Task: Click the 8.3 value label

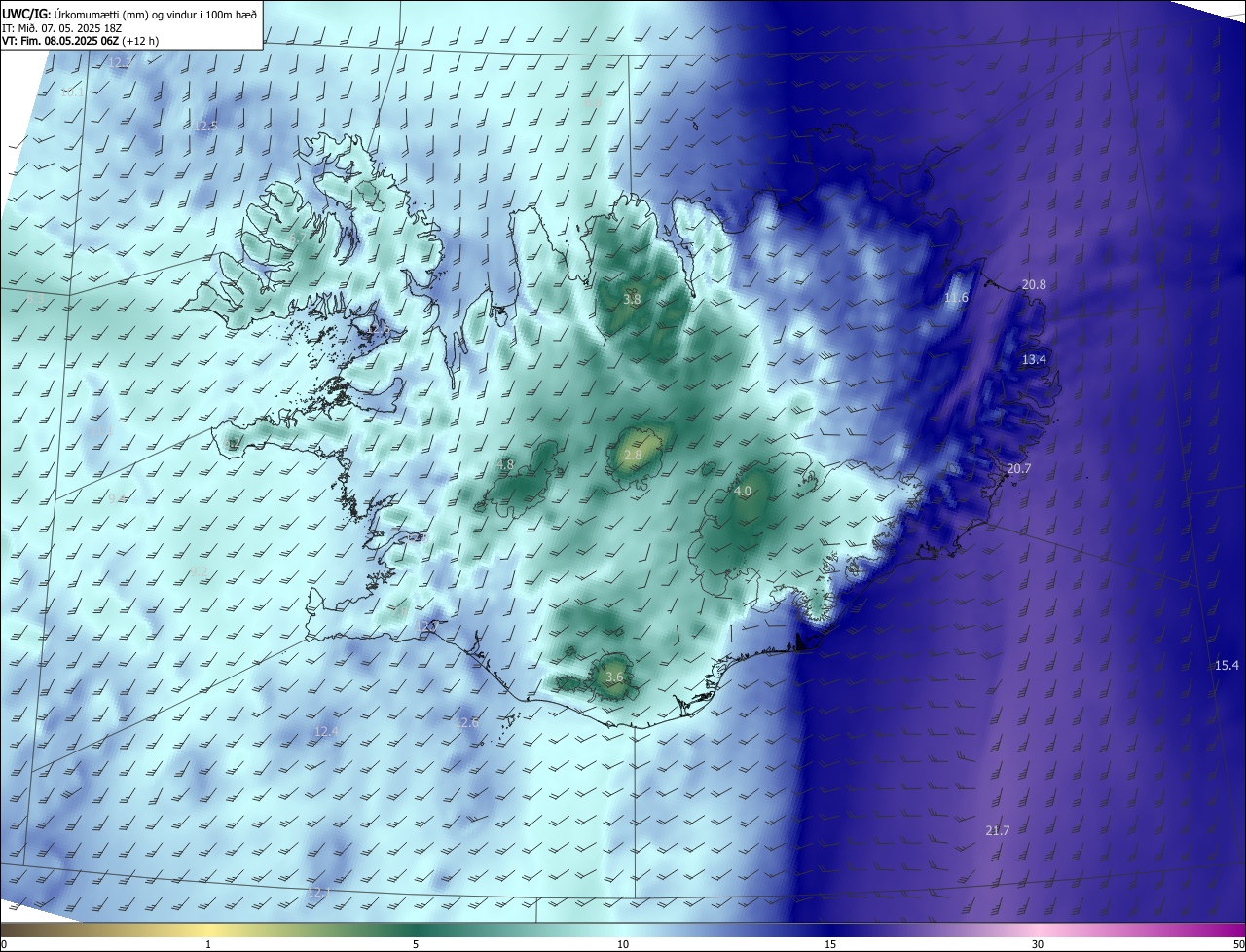Action: click(x=34, y=298)
